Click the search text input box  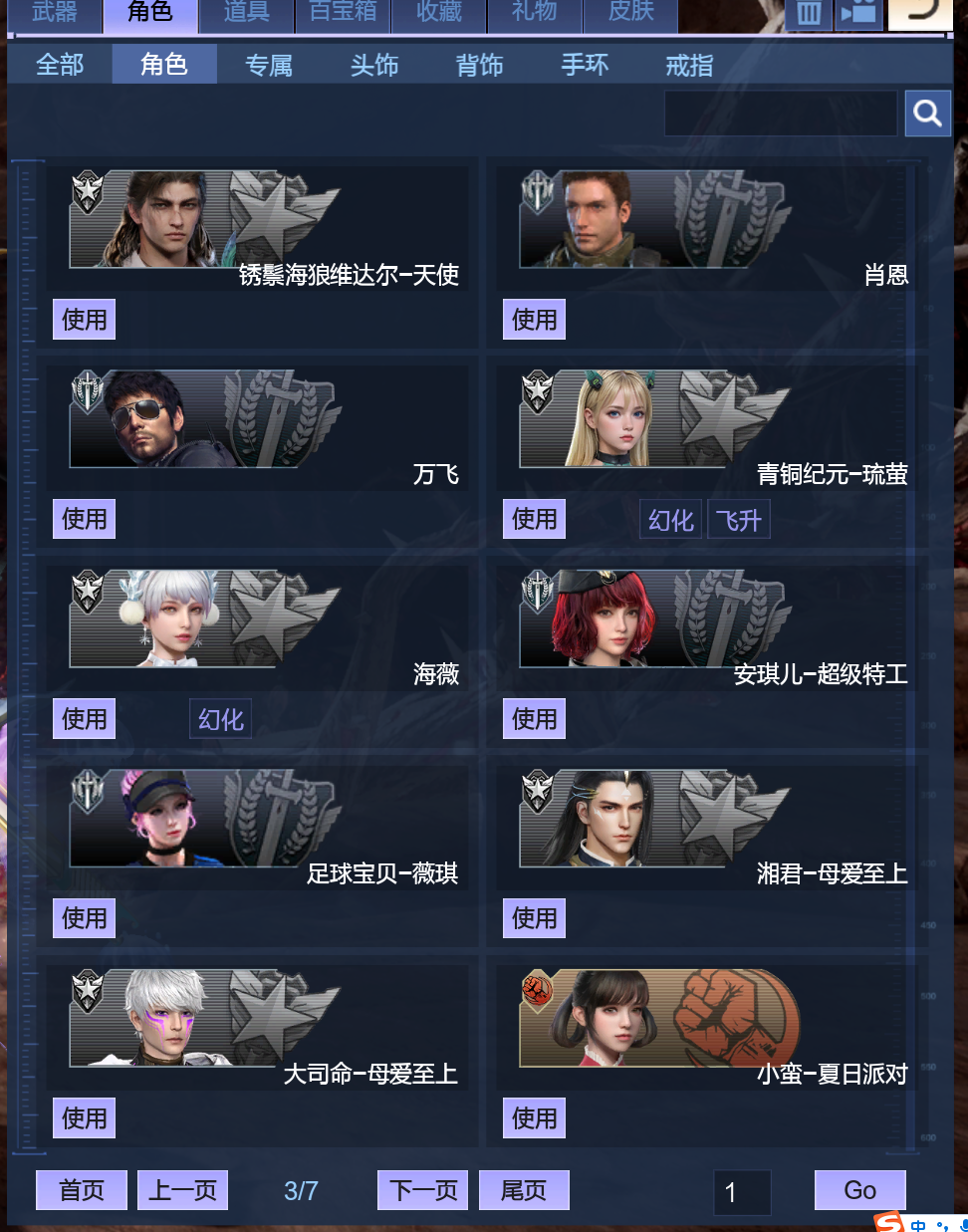point(781,114)
